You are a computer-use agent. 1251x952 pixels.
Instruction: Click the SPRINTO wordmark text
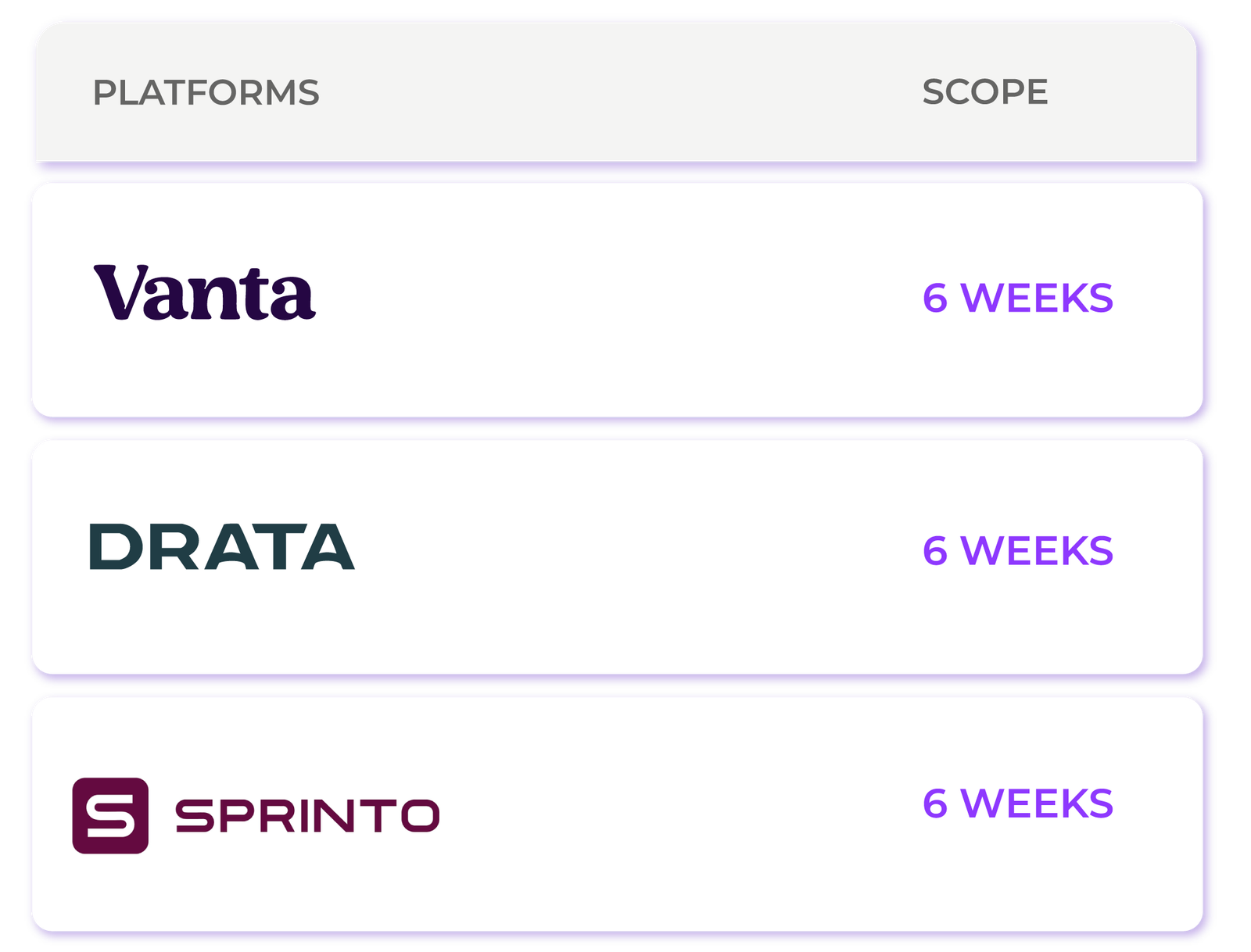click(x=307, y=815)
